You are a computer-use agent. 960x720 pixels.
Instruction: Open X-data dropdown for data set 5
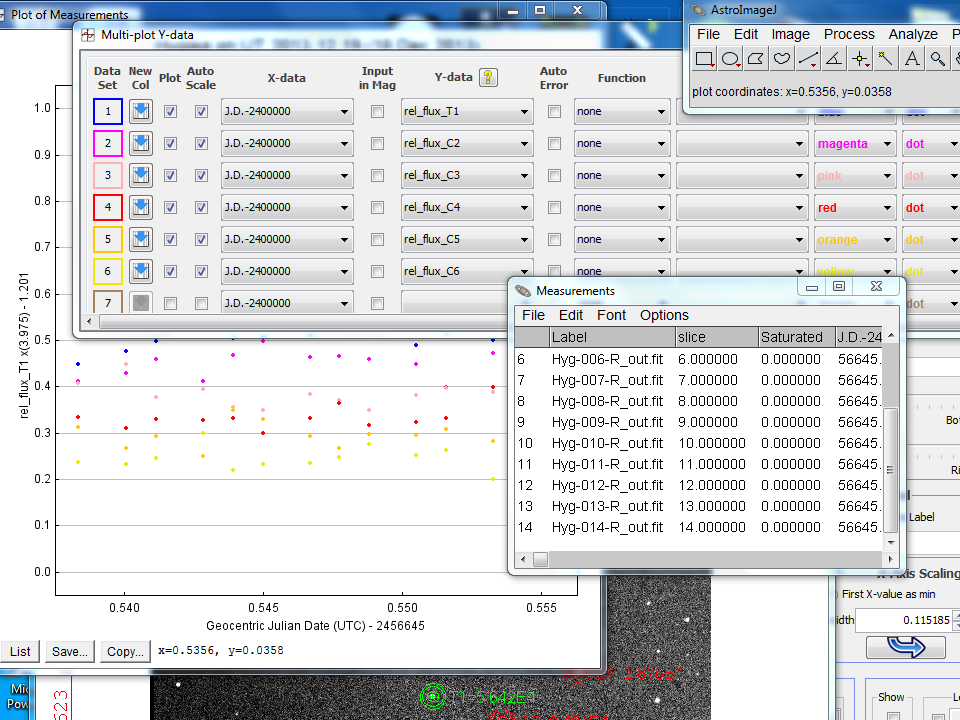pyautogui.click(x=286, y=239)
